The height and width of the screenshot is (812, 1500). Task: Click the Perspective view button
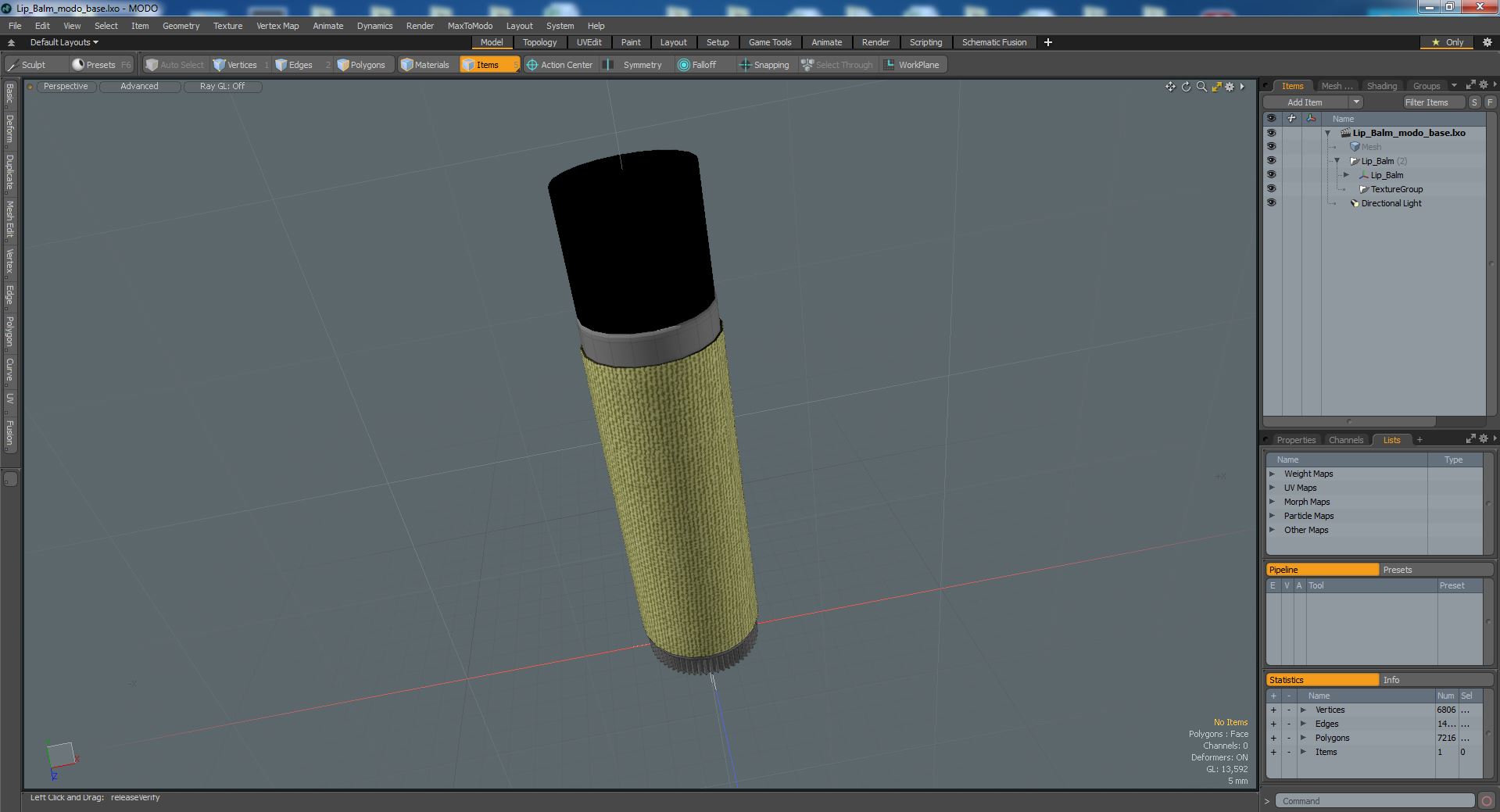tap(66, 87)
